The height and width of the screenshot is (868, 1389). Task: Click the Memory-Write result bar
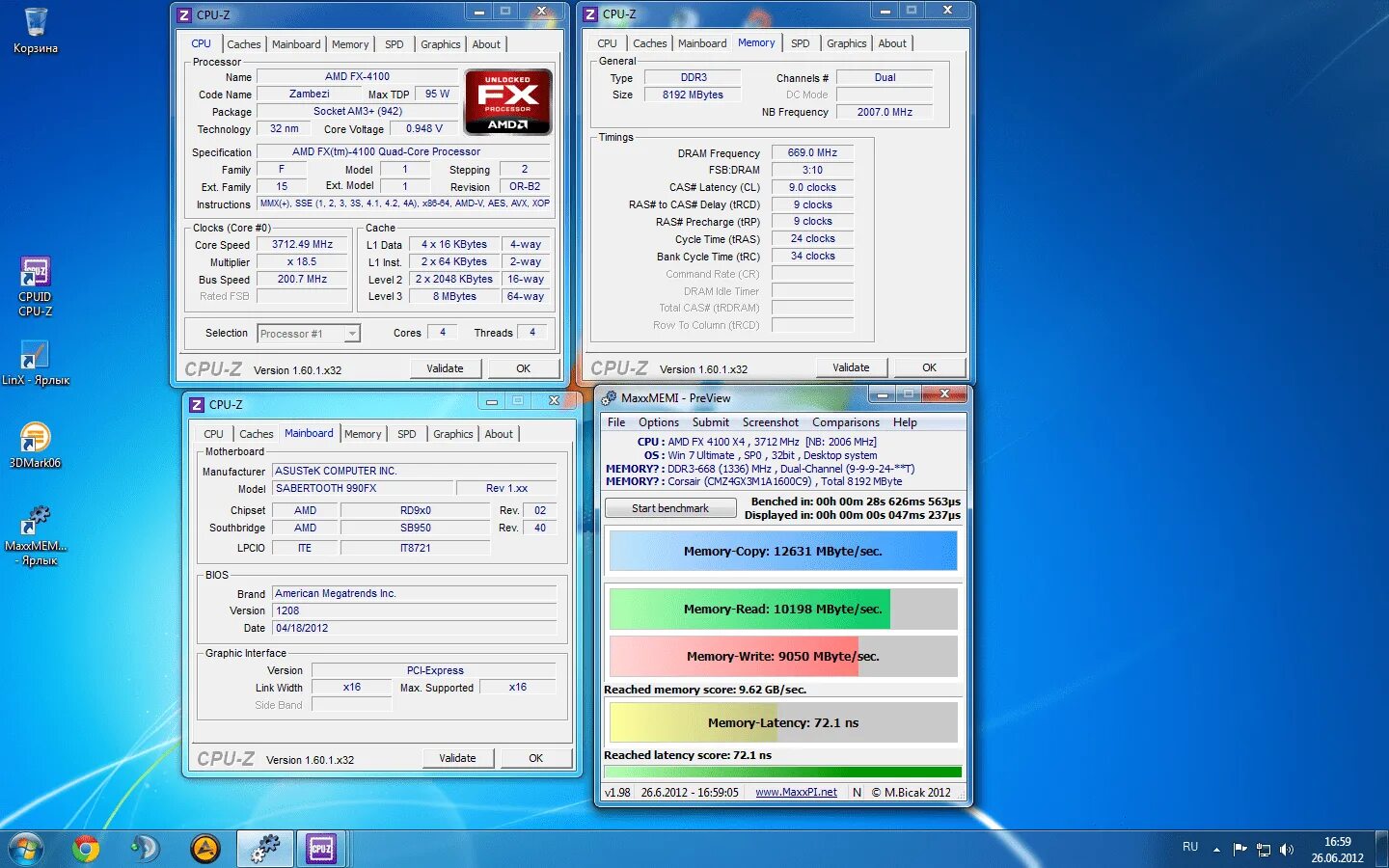coord(783,657)
